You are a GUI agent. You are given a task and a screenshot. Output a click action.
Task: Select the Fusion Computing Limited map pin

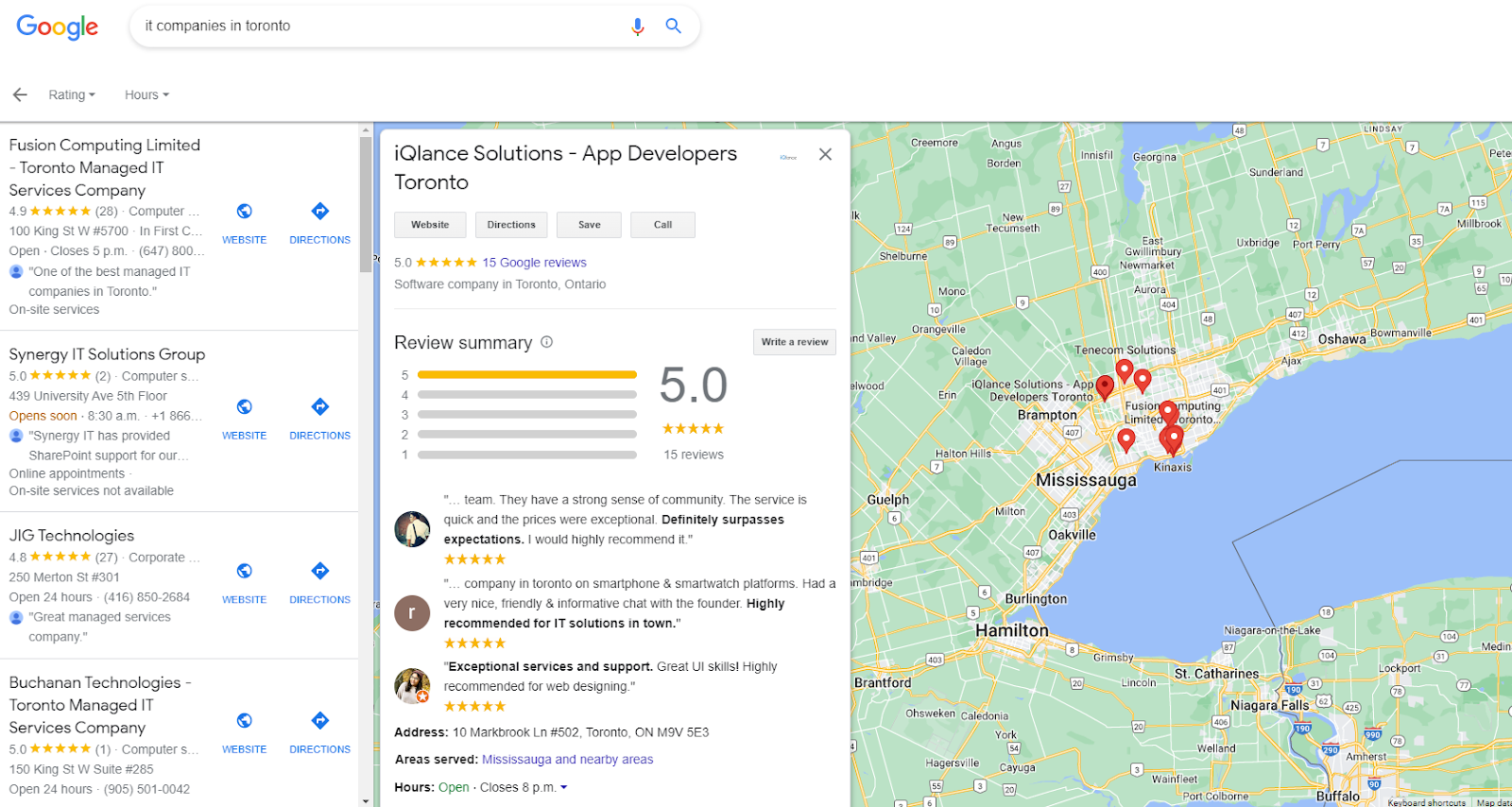tap(1169, 412)
